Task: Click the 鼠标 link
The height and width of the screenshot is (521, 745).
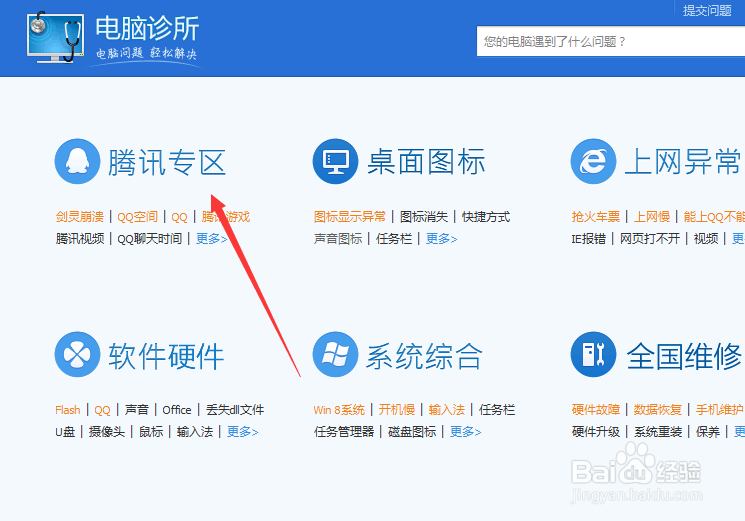Action: coord(151,432)
